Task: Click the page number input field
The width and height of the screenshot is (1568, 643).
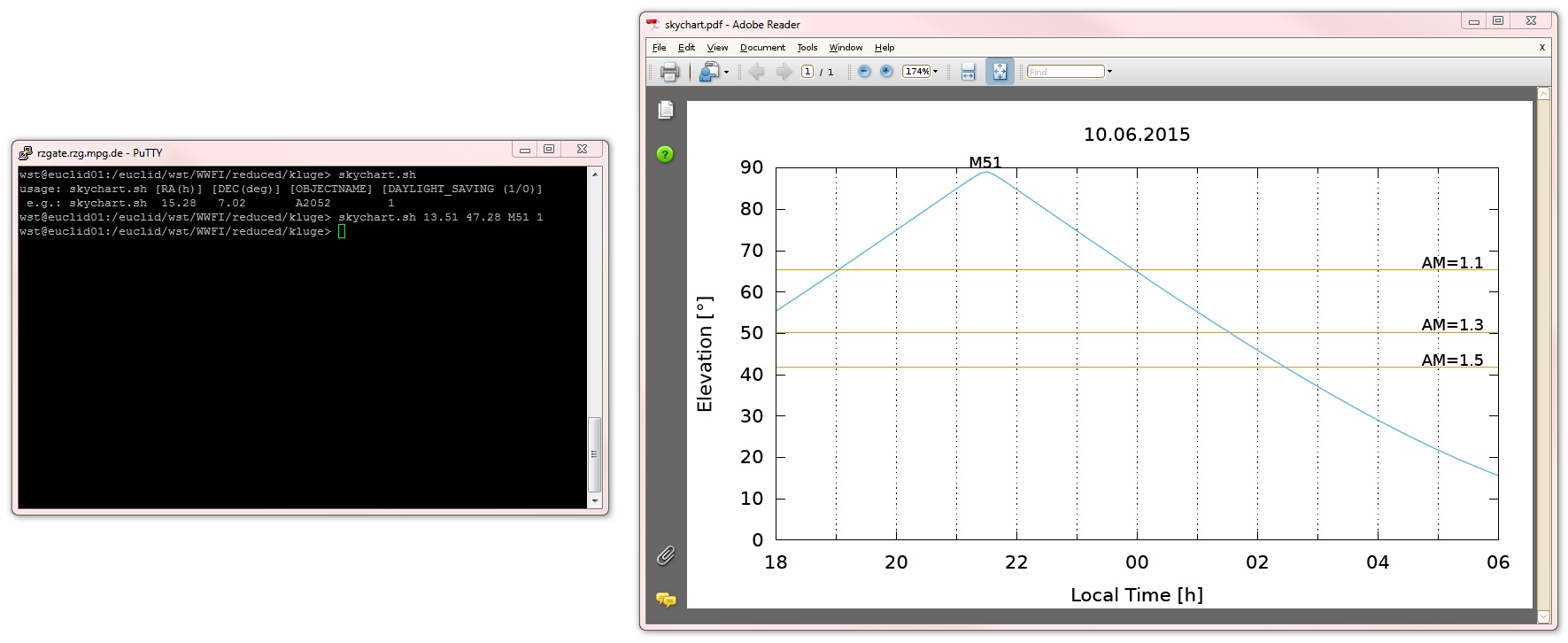Action: [807, 72]
